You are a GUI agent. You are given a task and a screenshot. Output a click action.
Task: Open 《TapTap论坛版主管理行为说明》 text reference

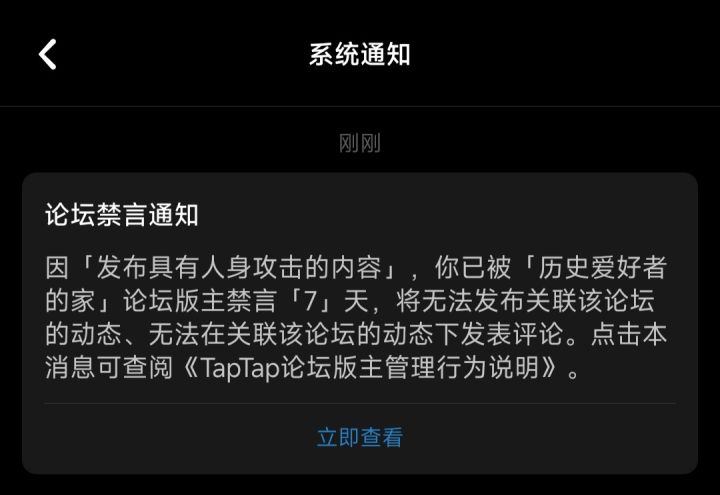(x=370, y=368)
